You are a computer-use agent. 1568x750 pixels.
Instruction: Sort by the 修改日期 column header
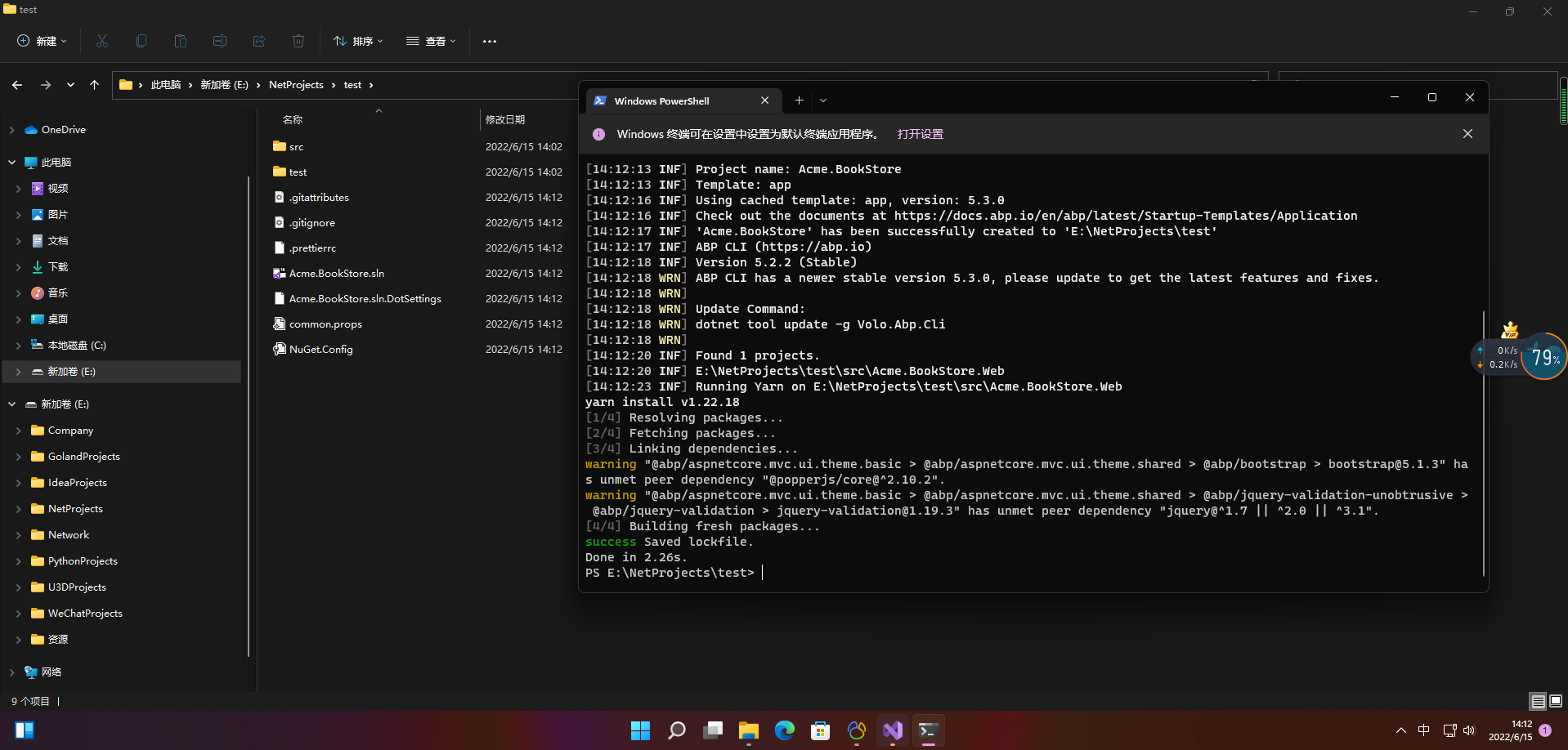tap(505, 119)
